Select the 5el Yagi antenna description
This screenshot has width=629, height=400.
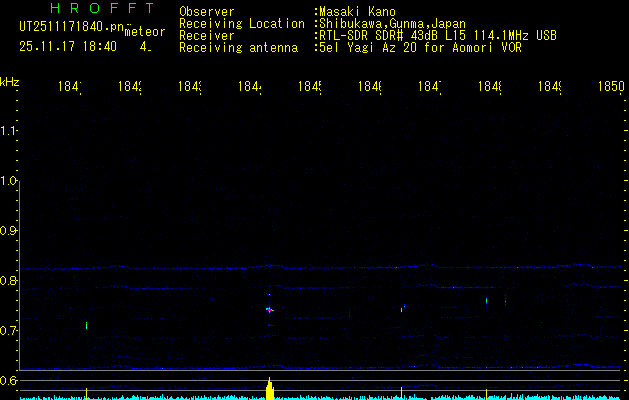pos(418,48)
